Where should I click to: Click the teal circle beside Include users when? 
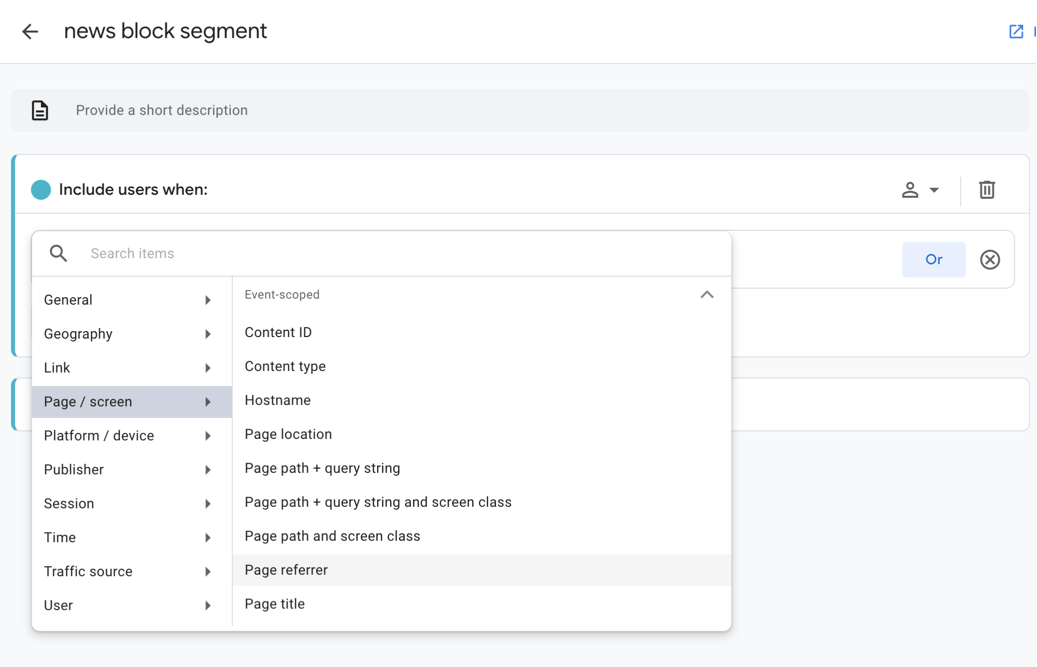pos(41,190)
